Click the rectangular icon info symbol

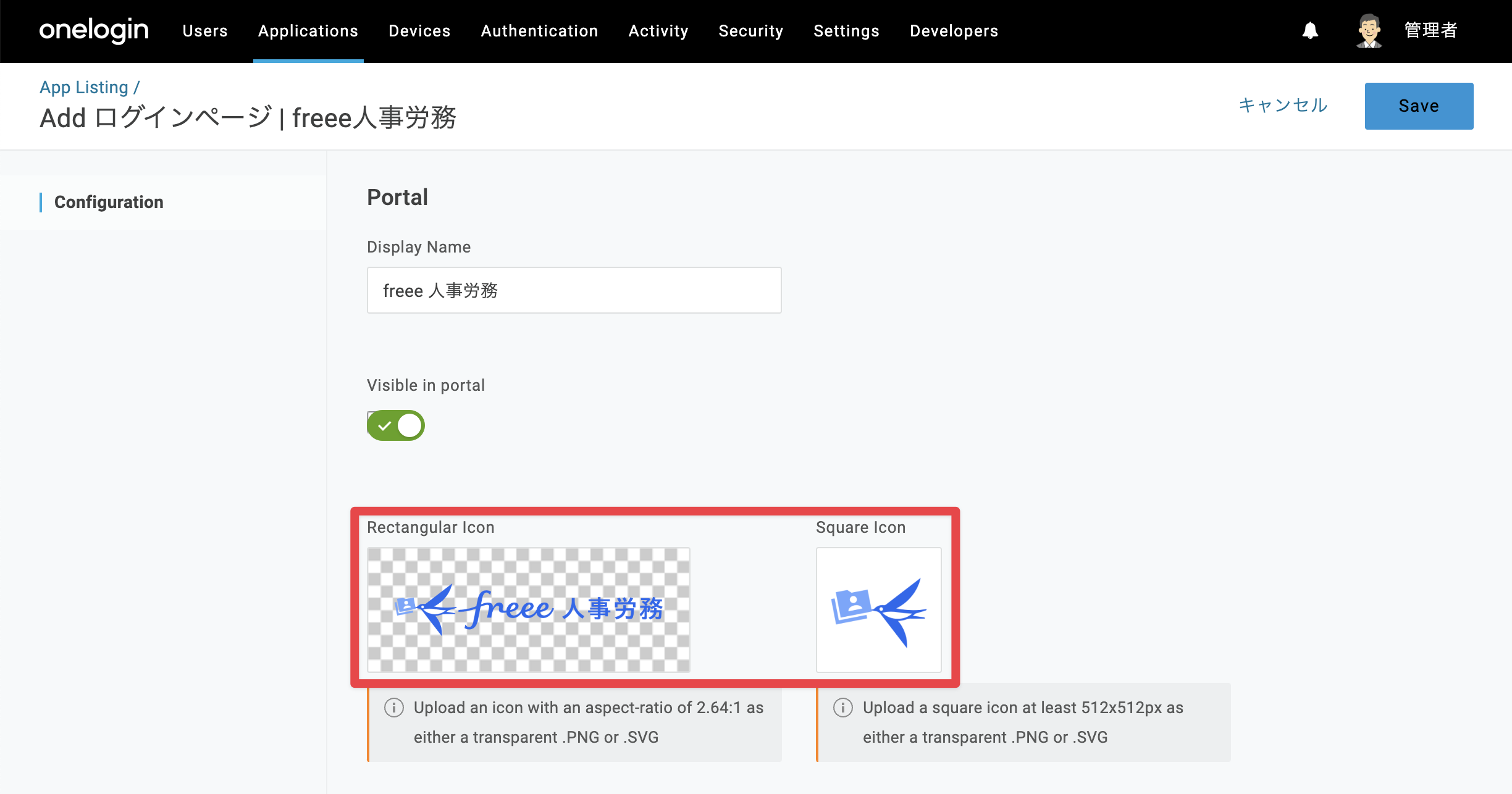pyautogui.click(x=393, y=708)
